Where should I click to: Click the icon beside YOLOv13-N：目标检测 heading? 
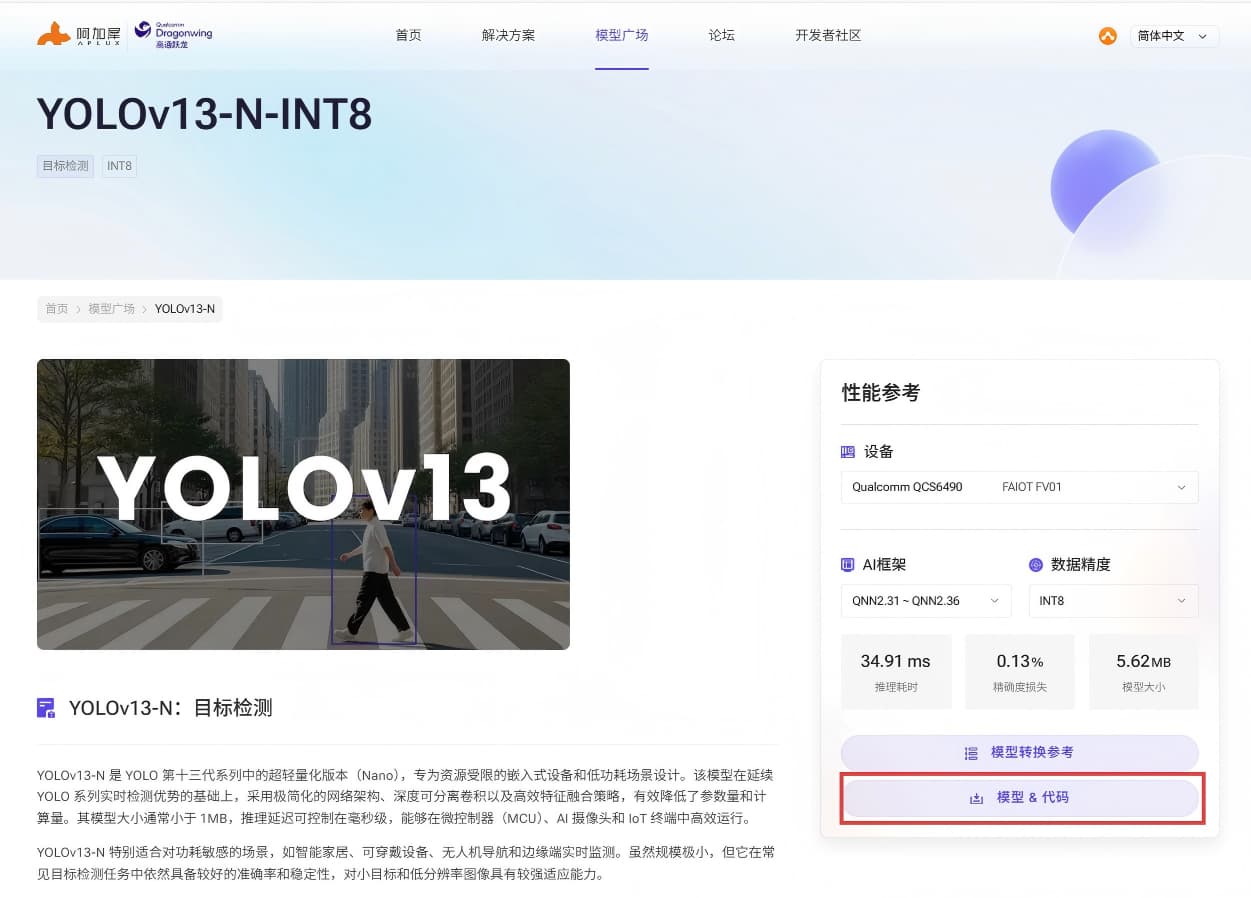pyautogui.click(x=46, y=709)
